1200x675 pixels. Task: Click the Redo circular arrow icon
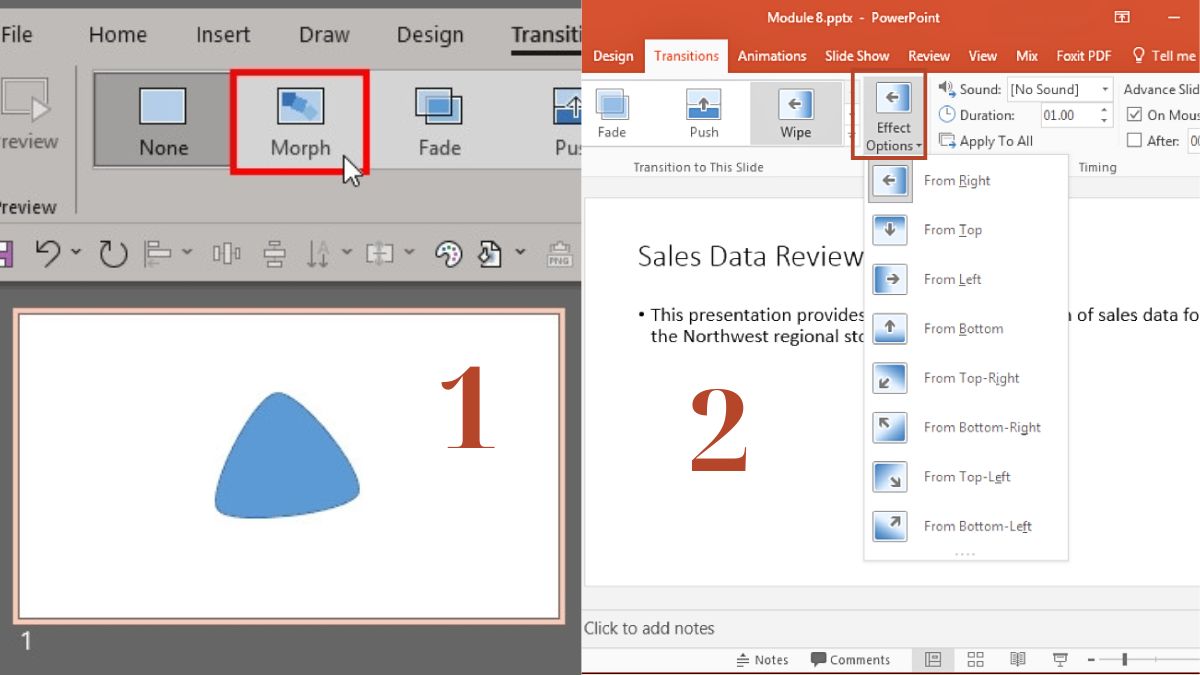(113, 254)
